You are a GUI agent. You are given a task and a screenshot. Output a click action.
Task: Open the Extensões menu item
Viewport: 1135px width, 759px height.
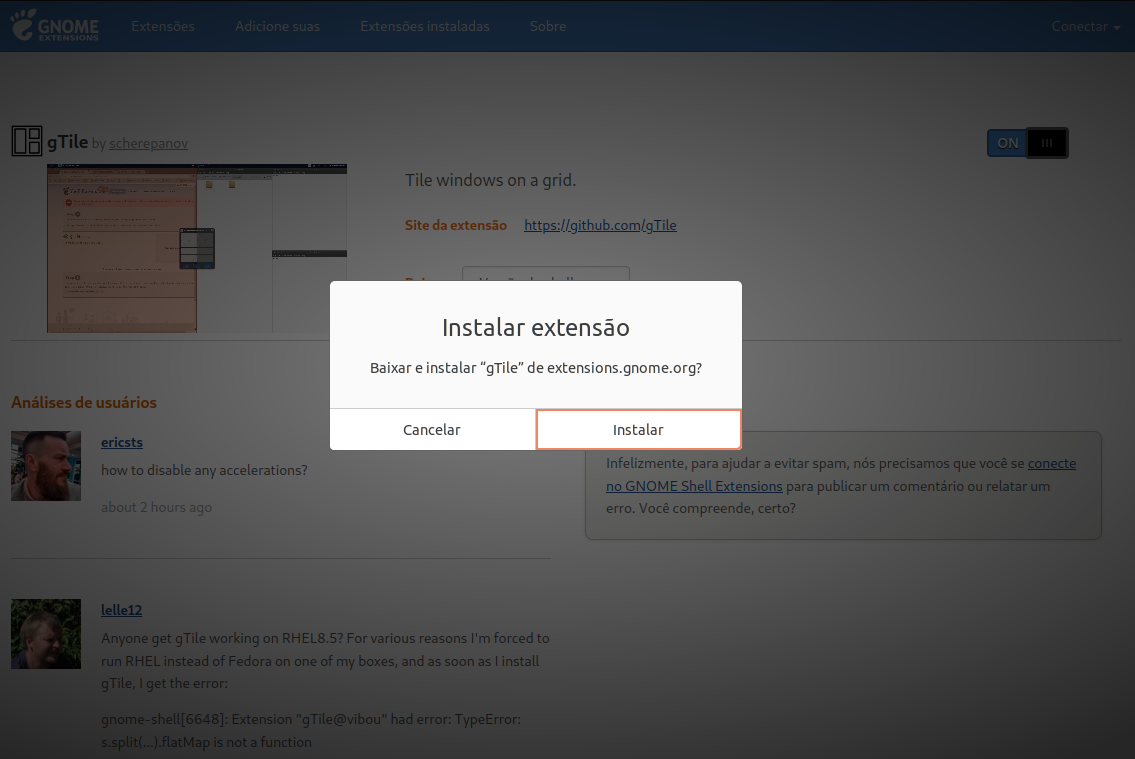coord(163,26)
